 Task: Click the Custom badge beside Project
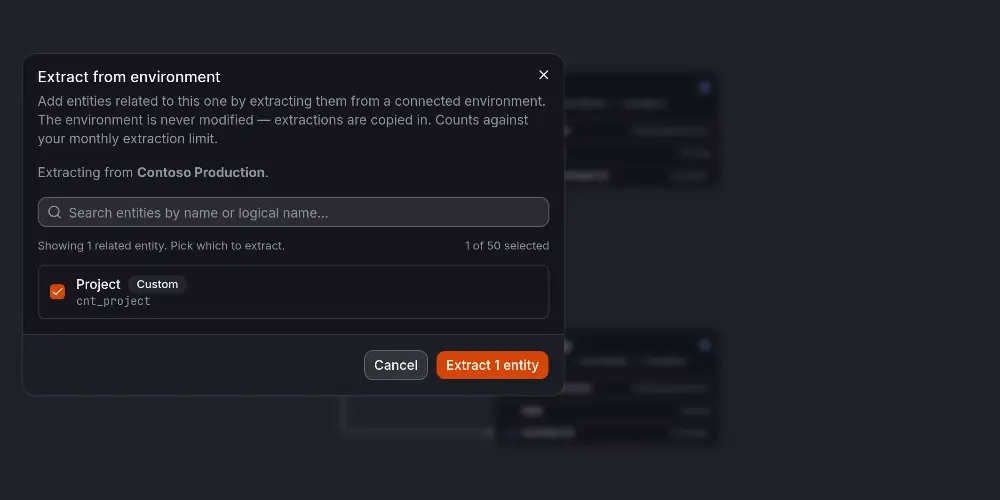[158, 284]
